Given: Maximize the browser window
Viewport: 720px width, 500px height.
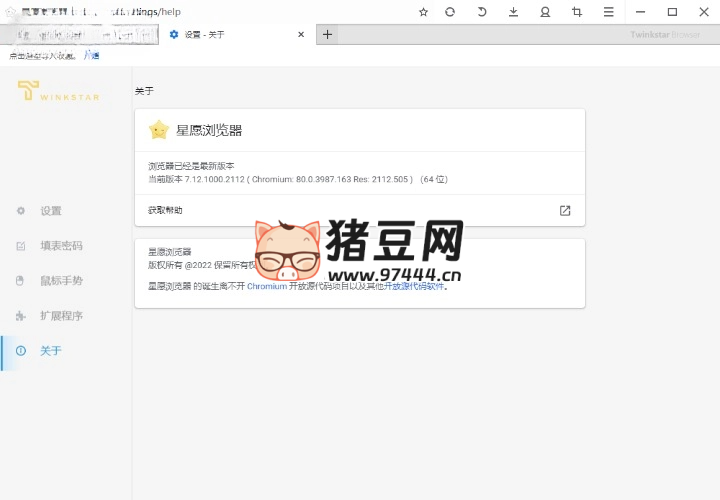Looking at the screenshot, I should tap(672, 12).
